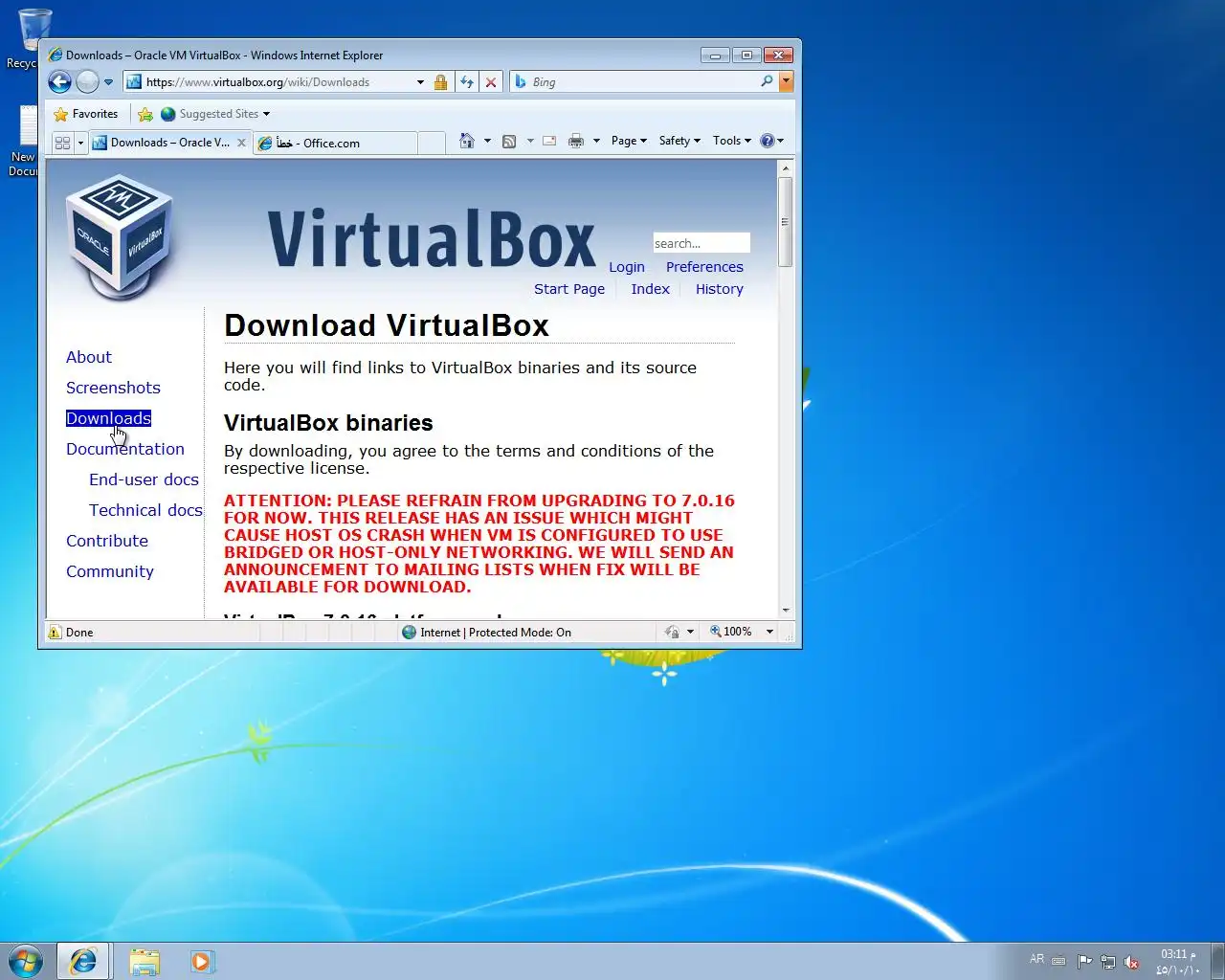Click the highlighted Downloads sidebar link
1225x980 pixels.
108,418
